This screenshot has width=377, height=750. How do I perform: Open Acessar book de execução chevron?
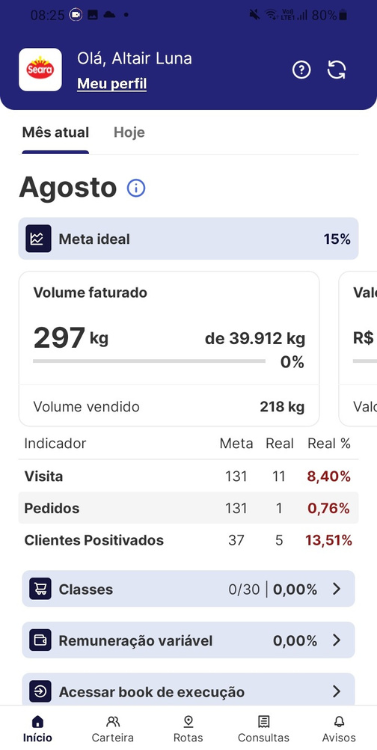[x=337, y=692]
